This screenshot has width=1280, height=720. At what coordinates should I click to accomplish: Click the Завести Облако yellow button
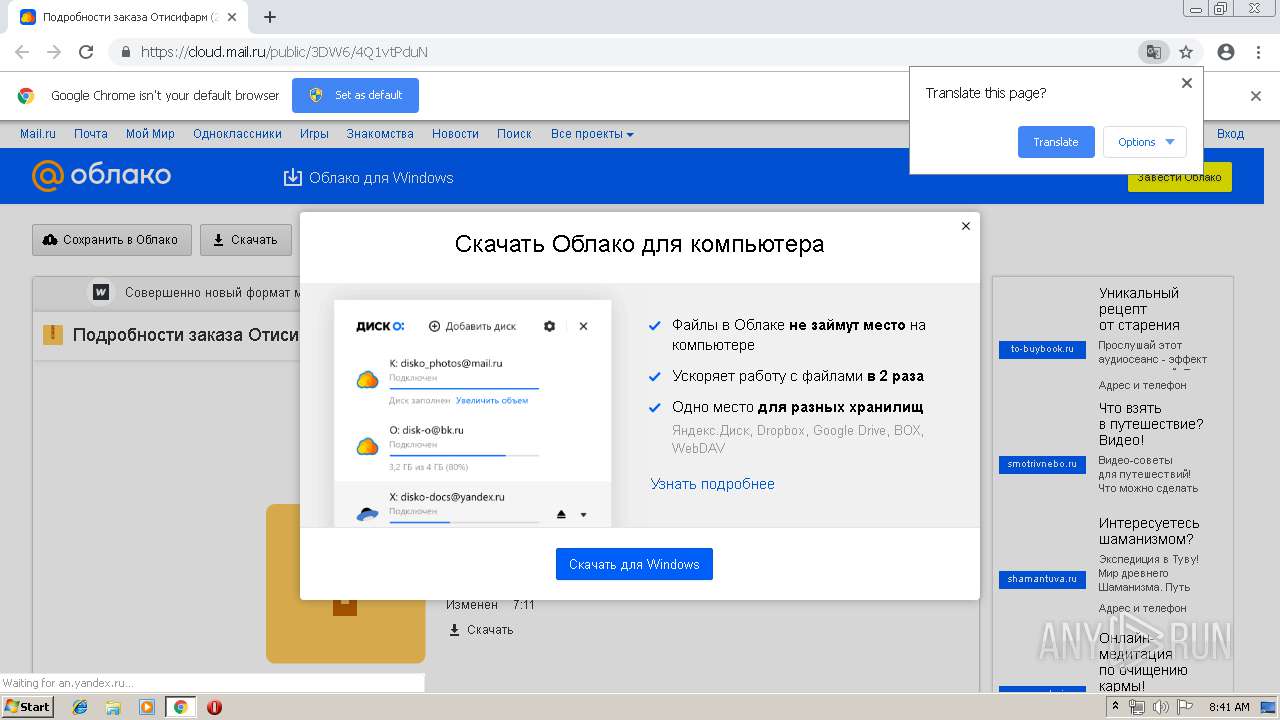1180,177
